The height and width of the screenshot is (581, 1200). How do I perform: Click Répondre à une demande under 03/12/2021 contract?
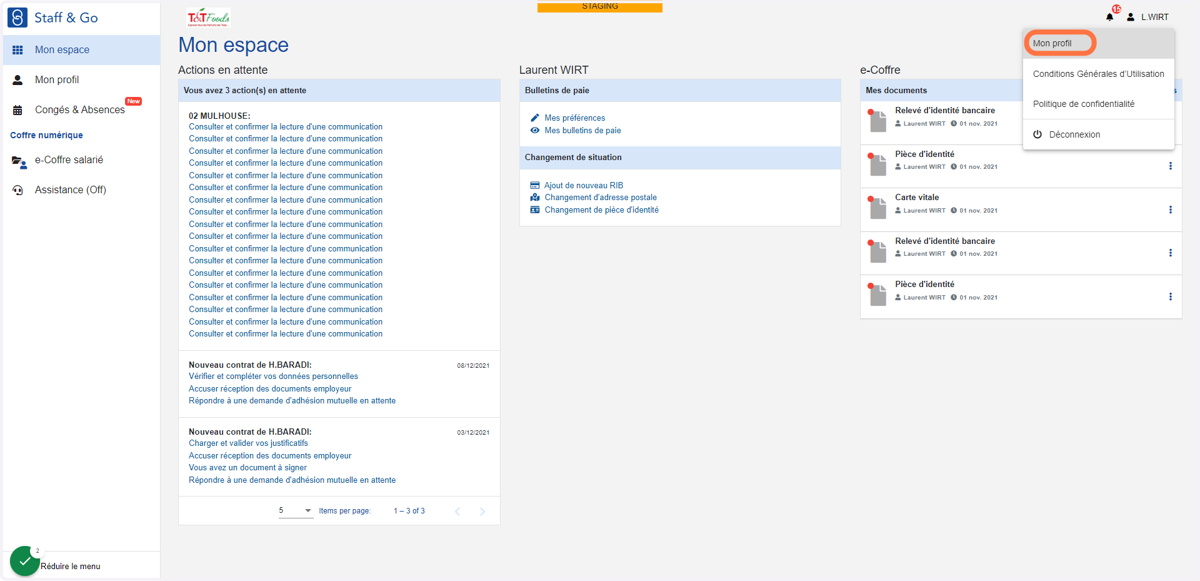[292, 480]
